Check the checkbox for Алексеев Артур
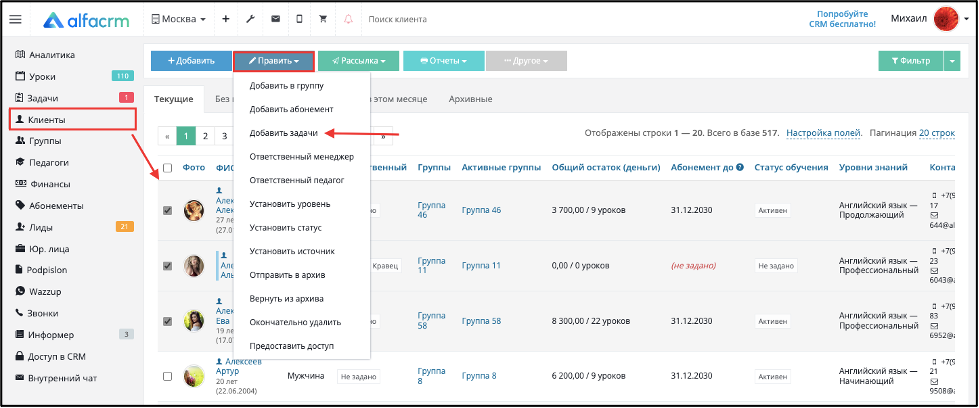This screenshot has width=979, height=408. (x=167, y=376)
